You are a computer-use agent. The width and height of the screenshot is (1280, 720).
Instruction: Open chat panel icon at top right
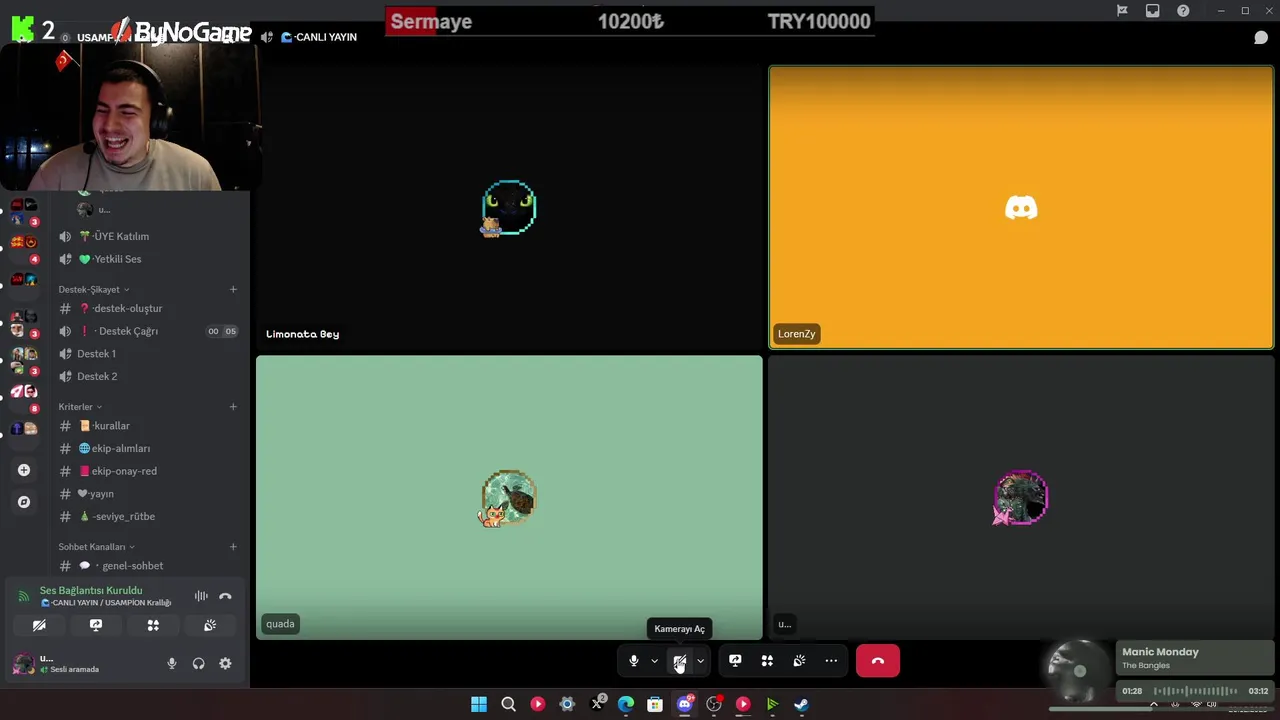coord(1261,38)
